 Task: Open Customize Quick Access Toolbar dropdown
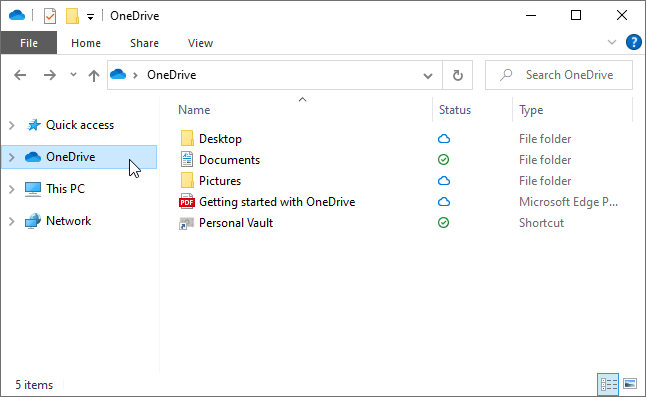tap(90, 17)
